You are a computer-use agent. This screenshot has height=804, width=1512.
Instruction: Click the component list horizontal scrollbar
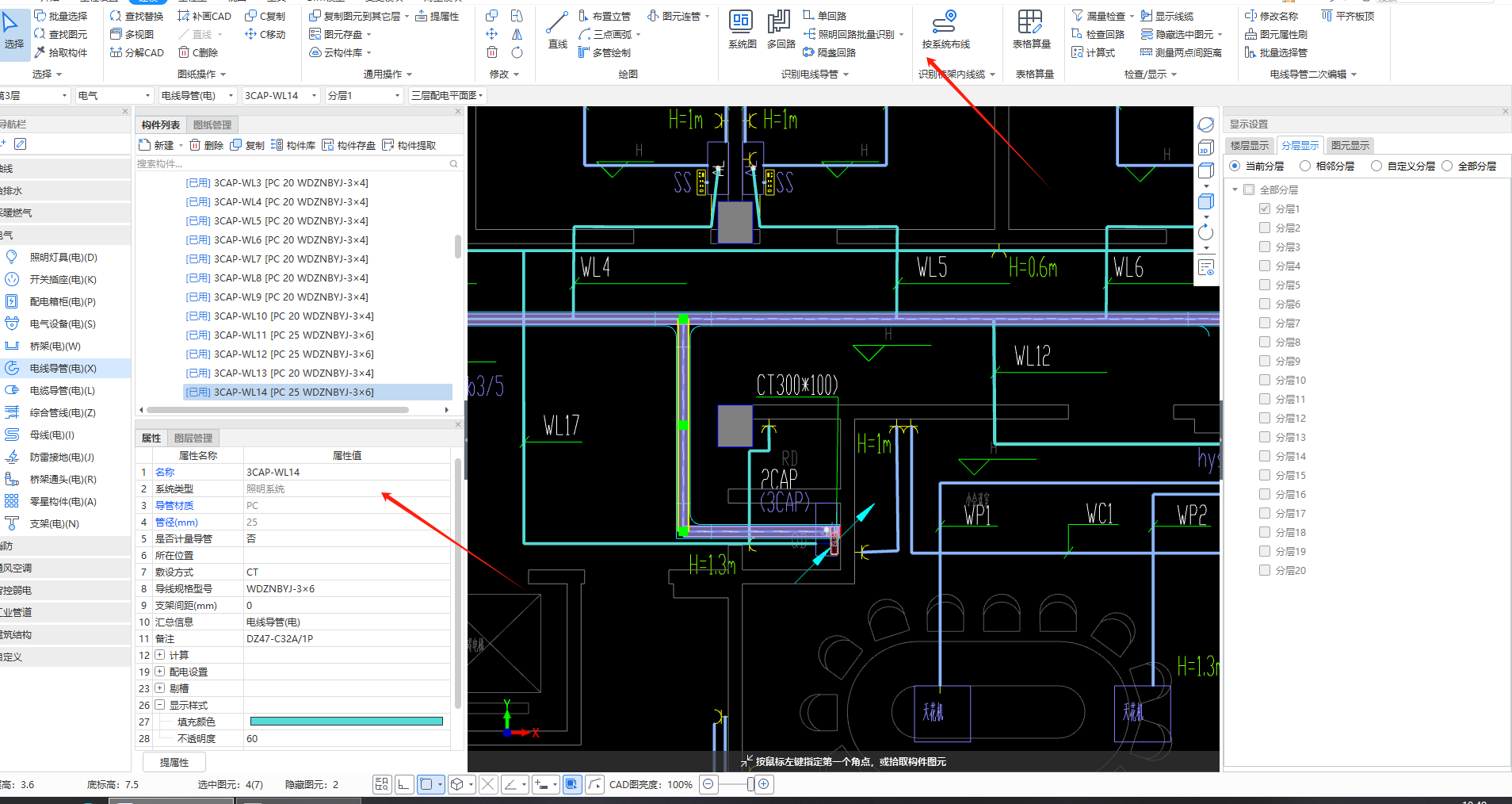tap(277, 410)
